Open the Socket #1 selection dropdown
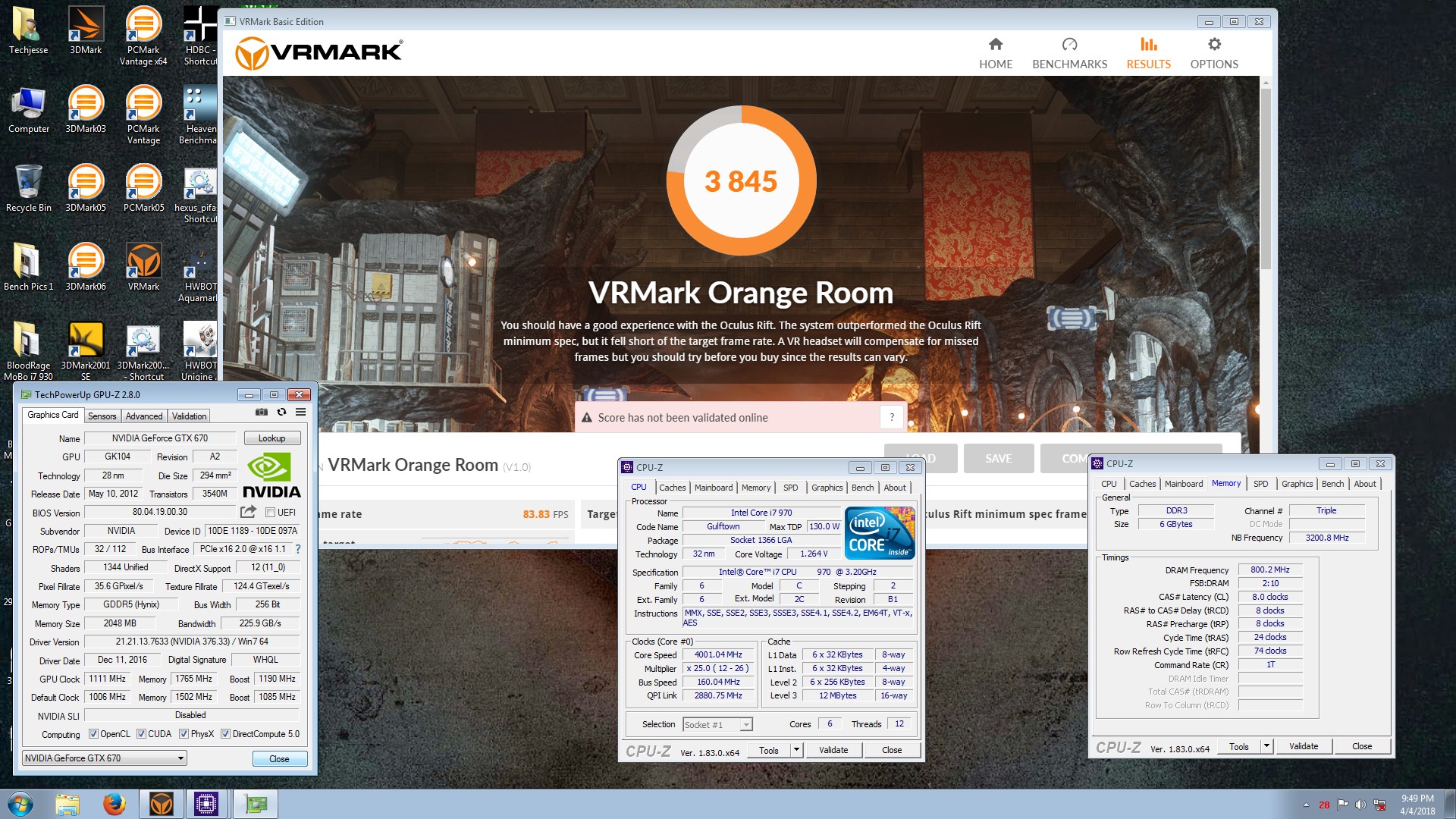This screenshot has width=1456, height=819. click(717, 725)
